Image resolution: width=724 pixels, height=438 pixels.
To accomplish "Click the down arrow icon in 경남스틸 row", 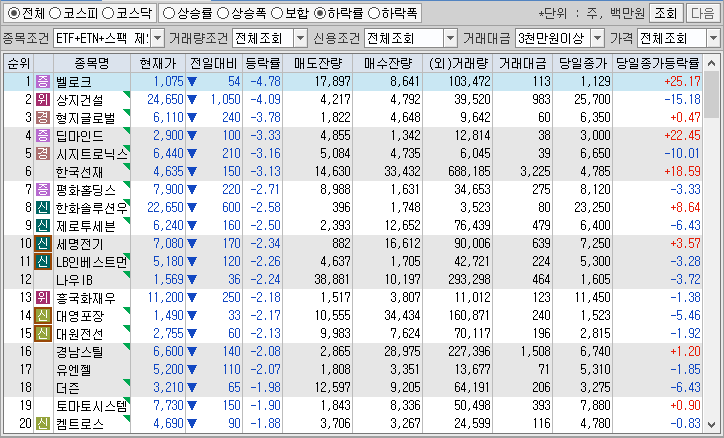I will (192, 352).
